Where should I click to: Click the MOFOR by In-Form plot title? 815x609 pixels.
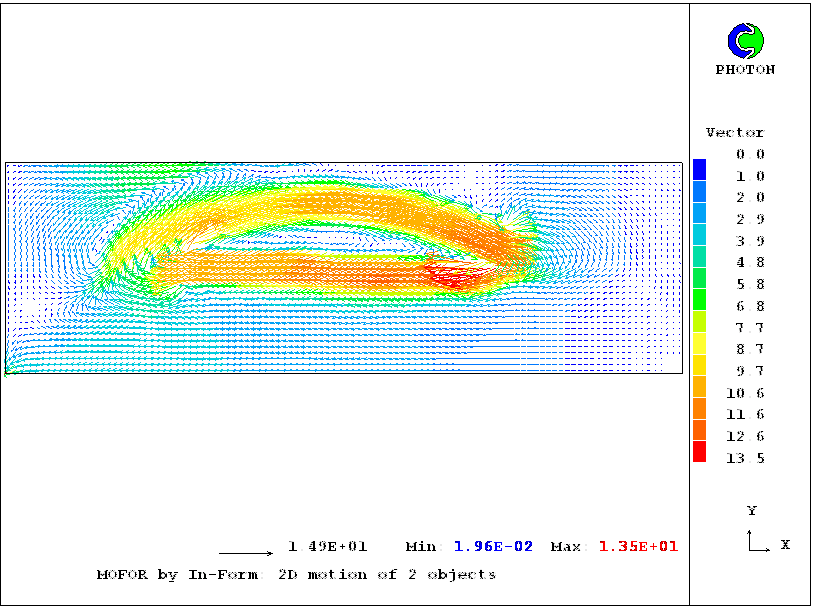296,575
